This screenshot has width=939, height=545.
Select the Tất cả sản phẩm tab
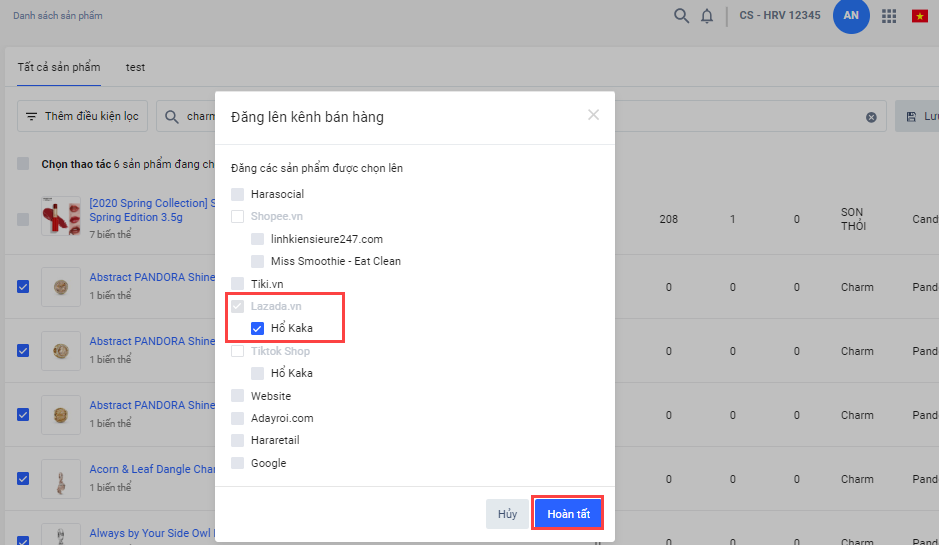pos(59,67)
